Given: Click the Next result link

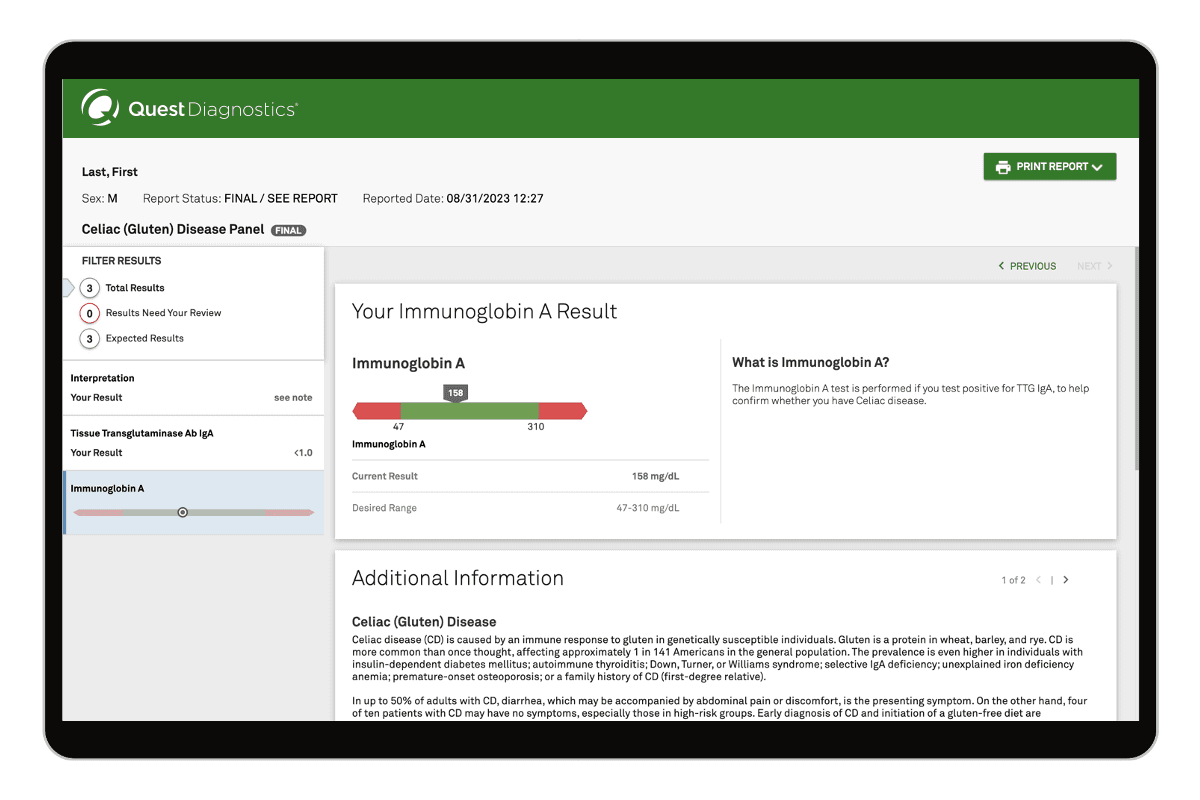Looking at the screenshot, I should [1094, 266].
